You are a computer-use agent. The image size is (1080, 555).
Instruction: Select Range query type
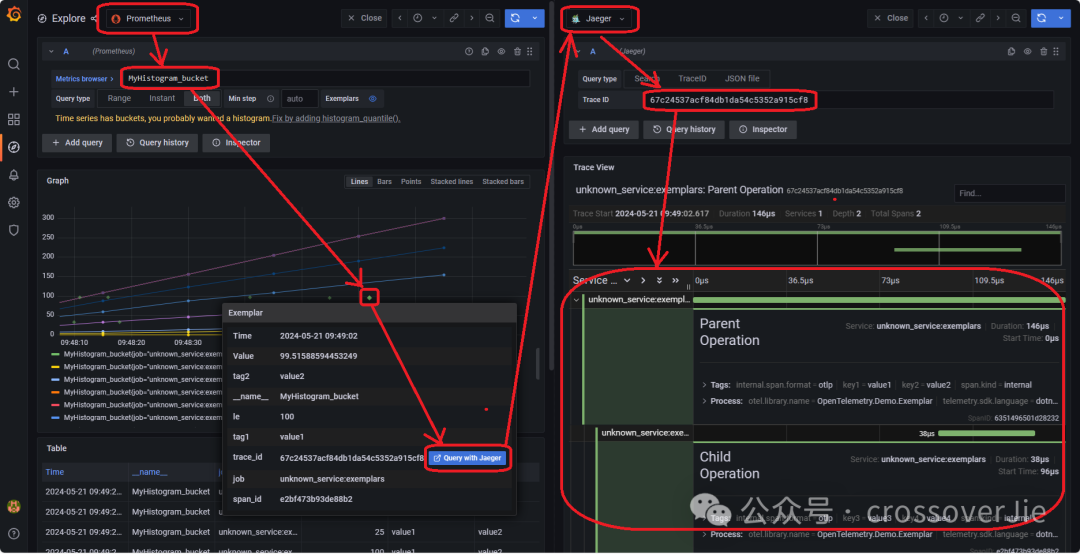coord(119,98)
